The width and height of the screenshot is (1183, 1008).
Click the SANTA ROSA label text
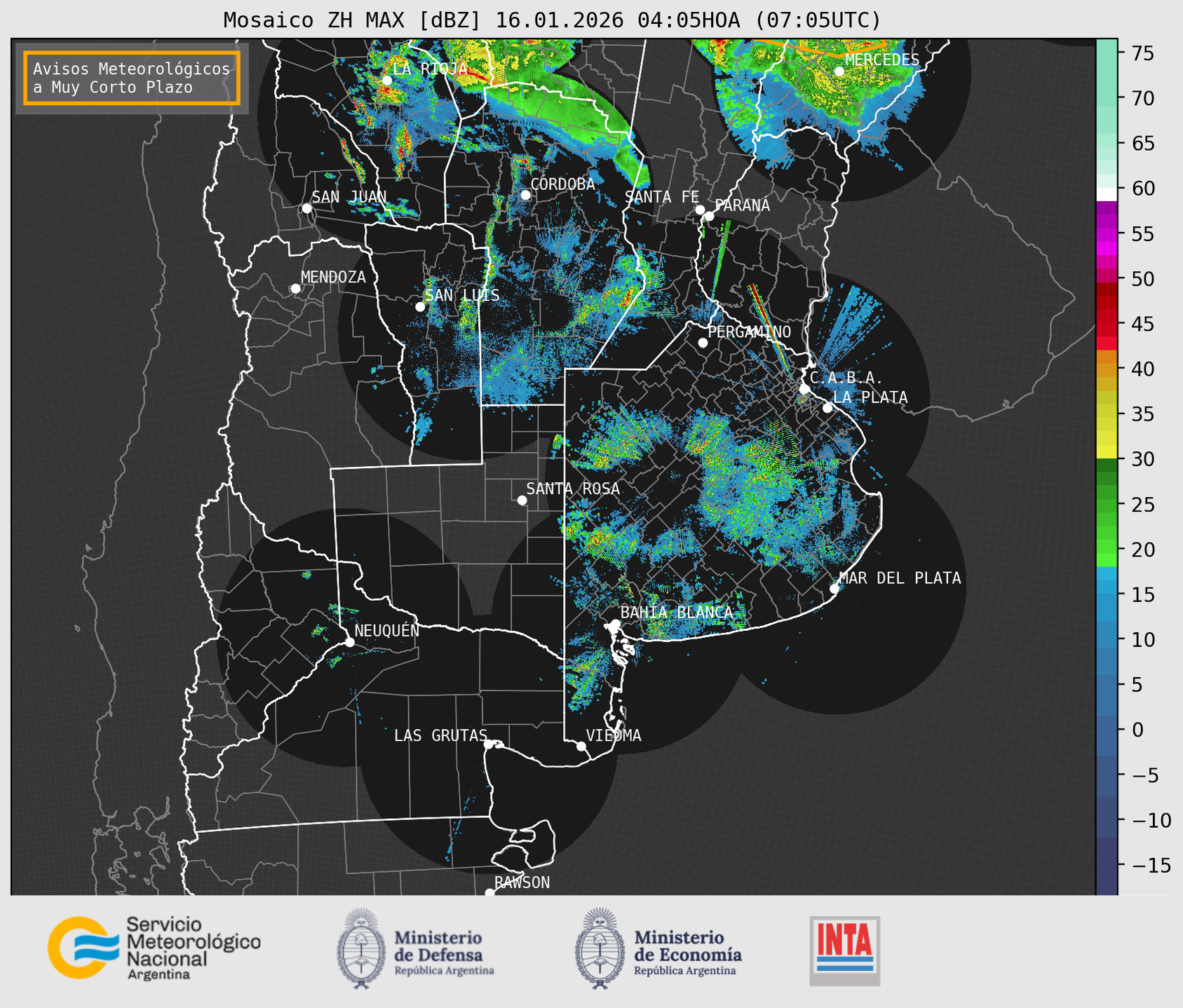574,489
